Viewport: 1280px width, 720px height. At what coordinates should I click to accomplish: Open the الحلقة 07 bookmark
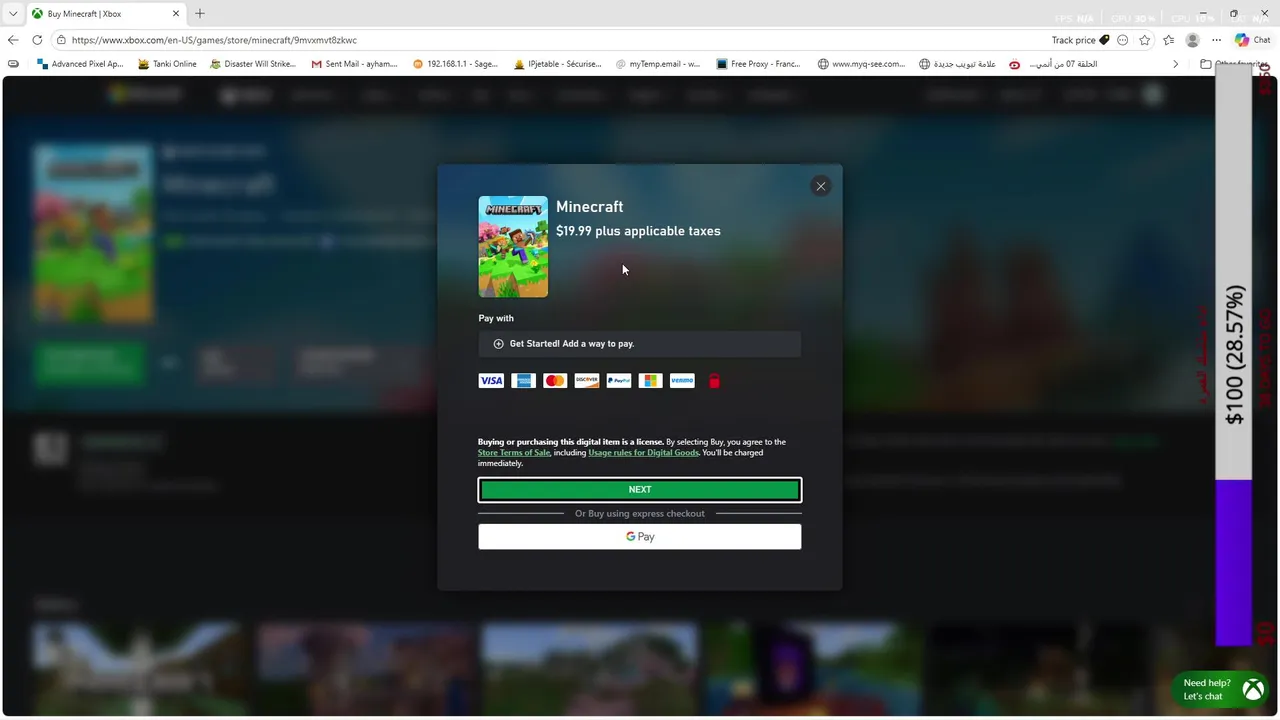pos(1054,64)
